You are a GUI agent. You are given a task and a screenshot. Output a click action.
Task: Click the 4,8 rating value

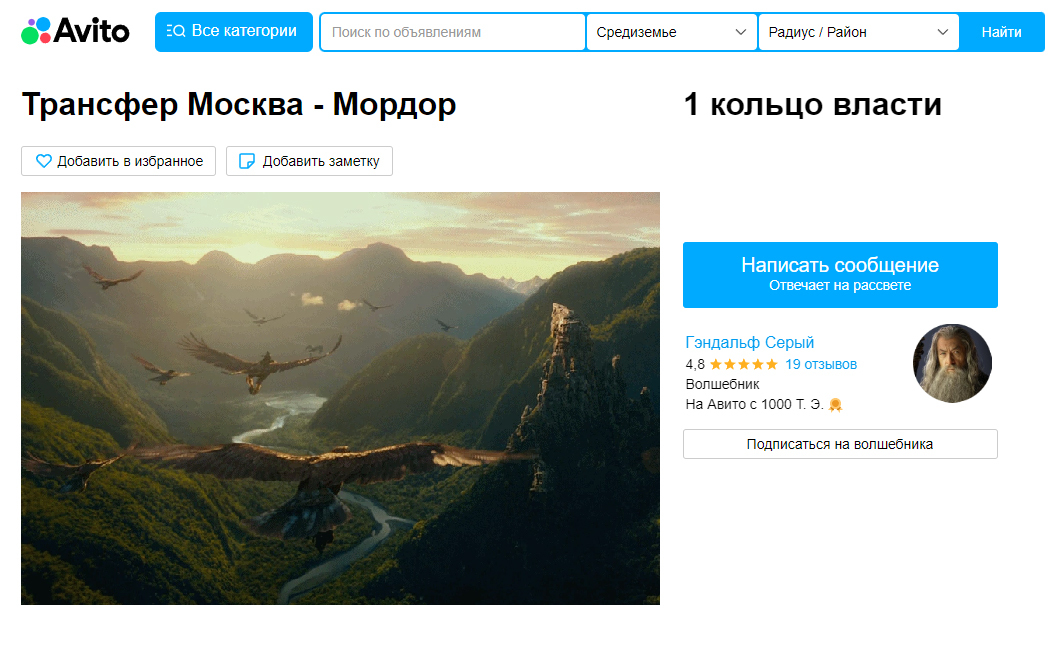pos(695,364)
